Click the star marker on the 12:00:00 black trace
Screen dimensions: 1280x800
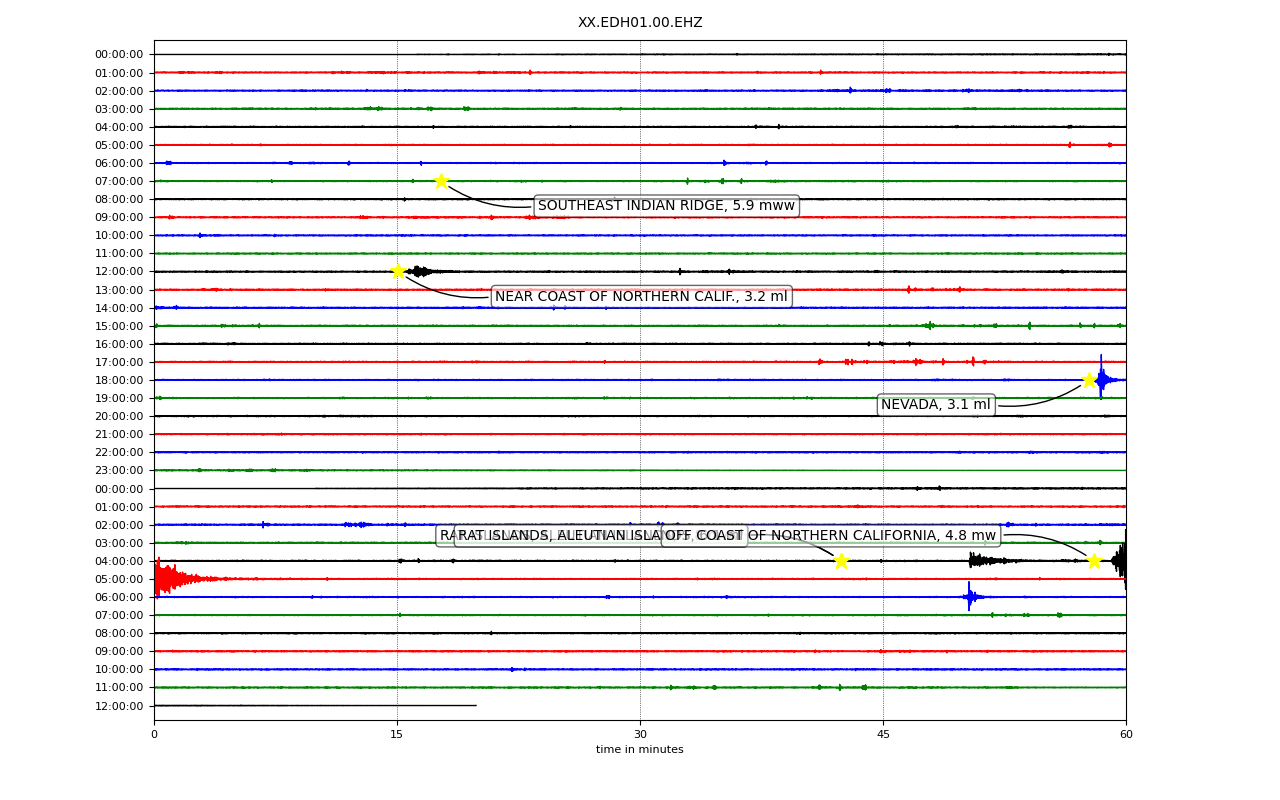coord(398,271)
